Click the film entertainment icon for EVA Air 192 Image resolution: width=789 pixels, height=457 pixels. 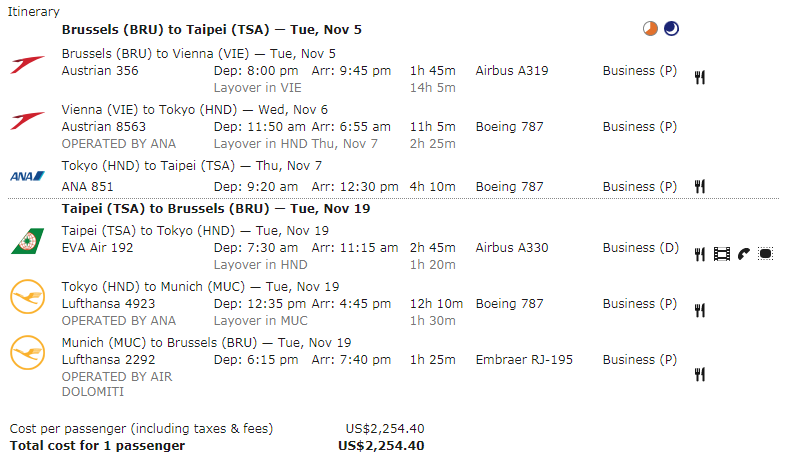tap(722, 255)
